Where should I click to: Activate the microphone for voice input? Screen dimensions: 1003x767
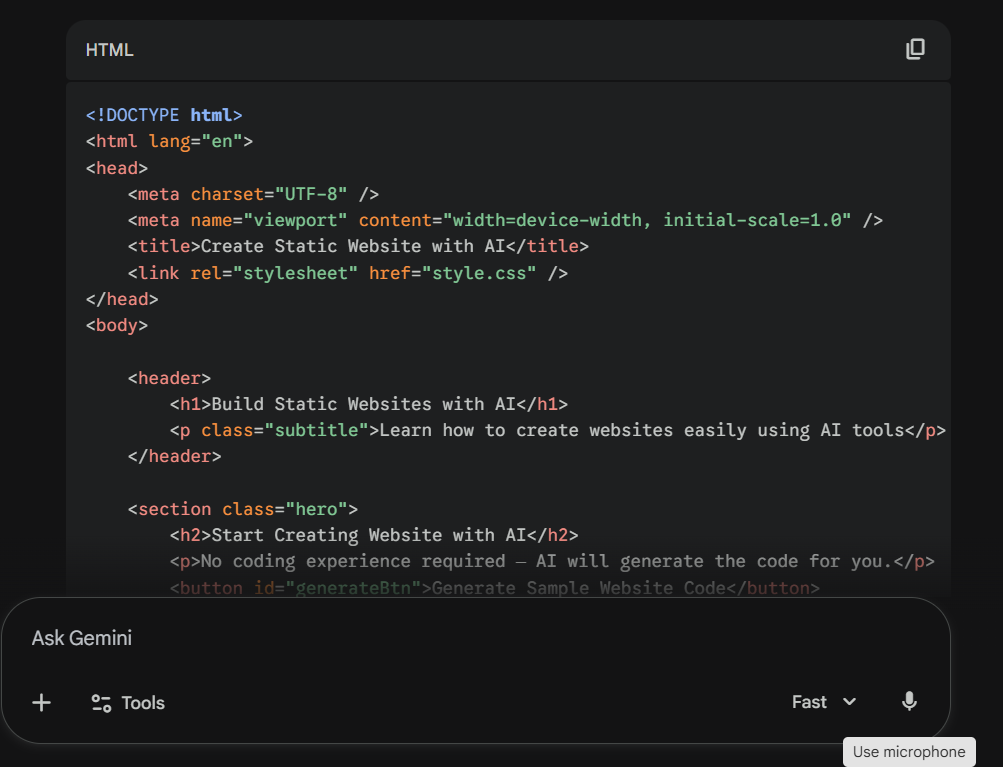(x=909, y=702)
